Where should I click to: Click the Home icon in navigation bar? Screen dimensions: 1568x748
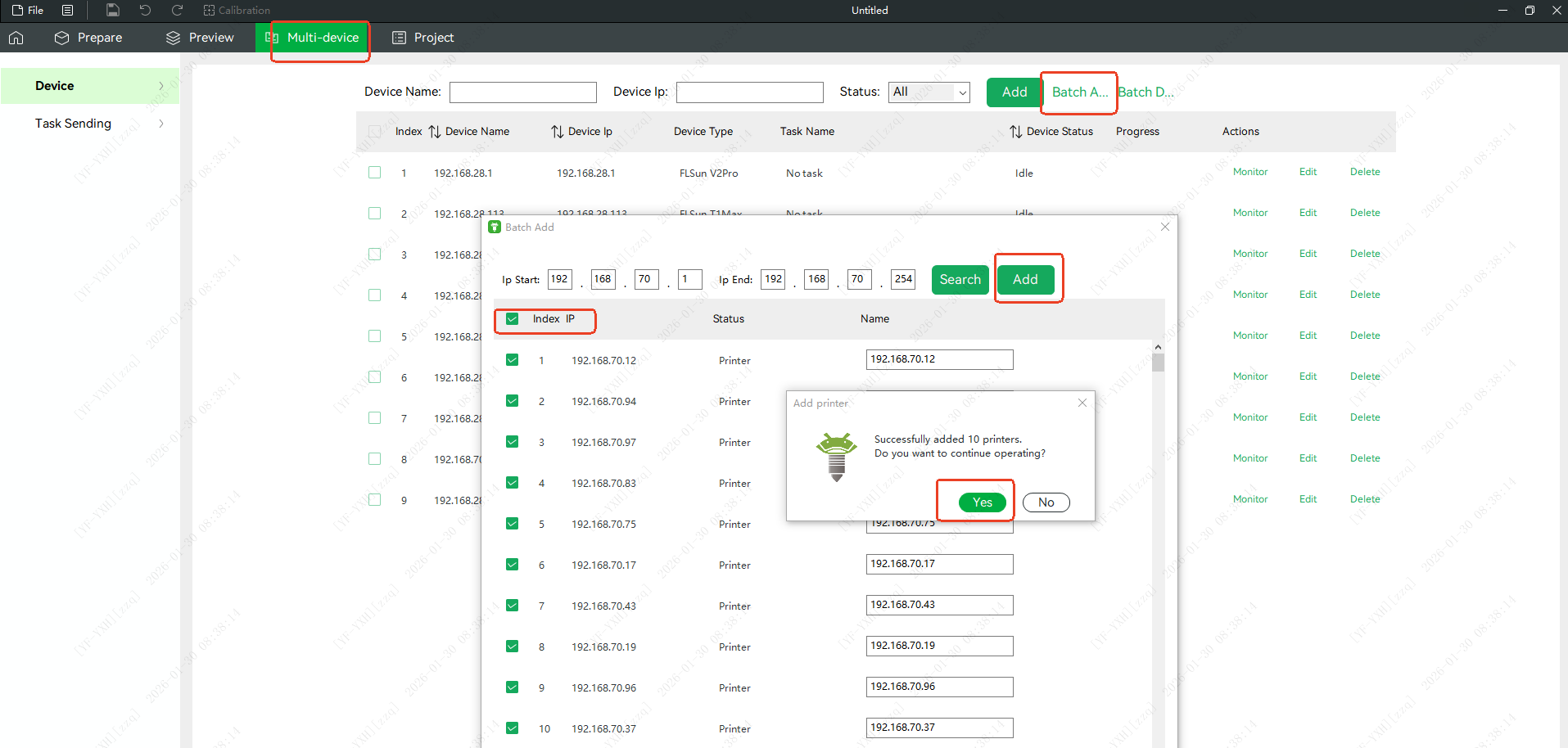pyautogui.click(x=16, y=38)
